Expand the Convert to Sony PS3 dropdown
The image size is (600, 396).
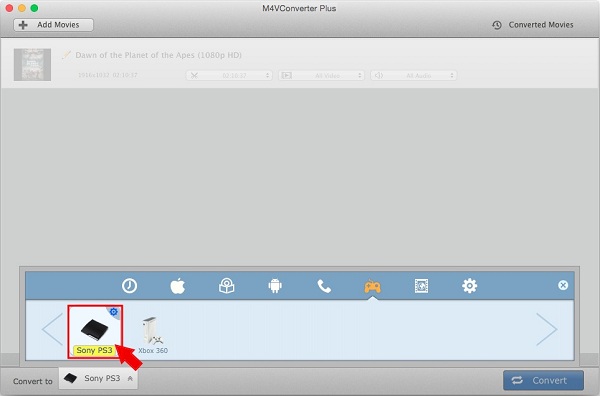98,378
